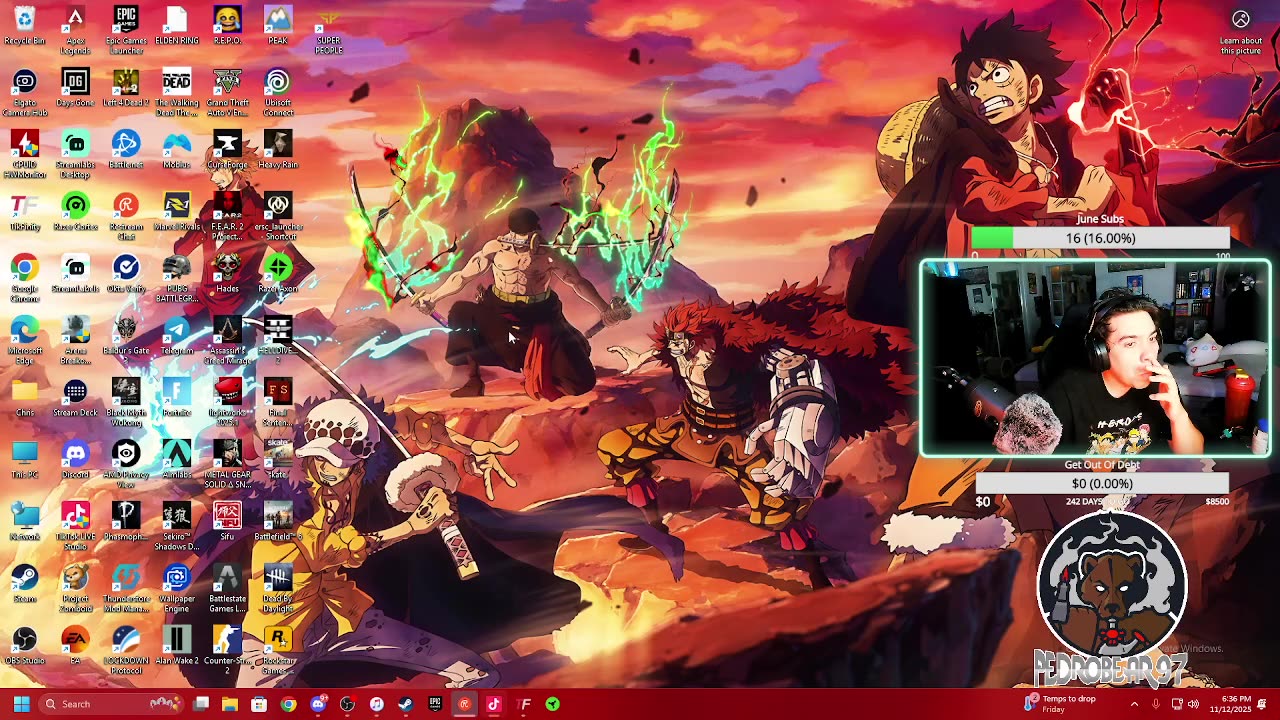
Task: Open the Epic Games Launcher desktop shortcut
Action: click(x=126, y=30)
